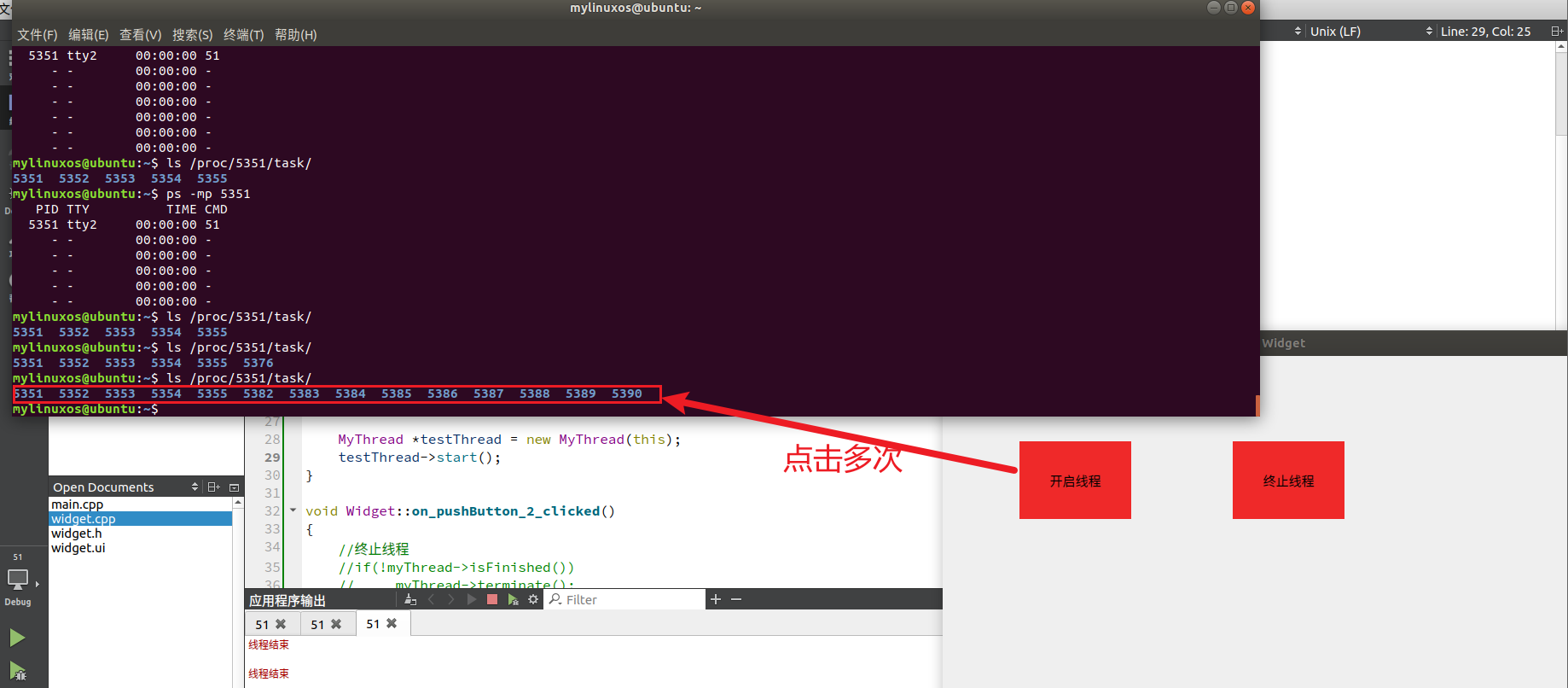Open the terminal 帮助(H) menu

click(296, 35)
